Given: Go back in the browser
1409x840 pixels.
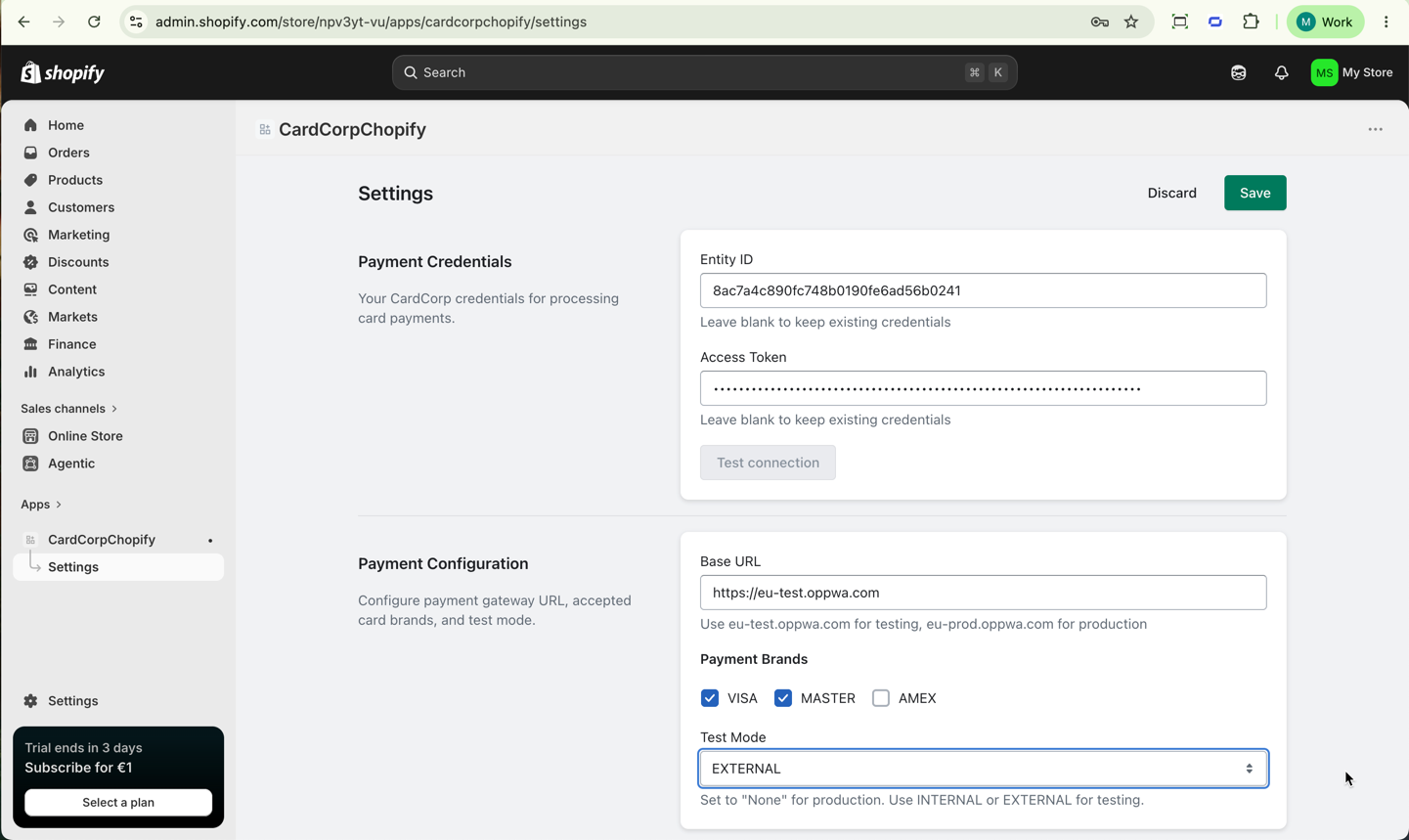Looking at the screenshot, I should (x=23, y=22).
